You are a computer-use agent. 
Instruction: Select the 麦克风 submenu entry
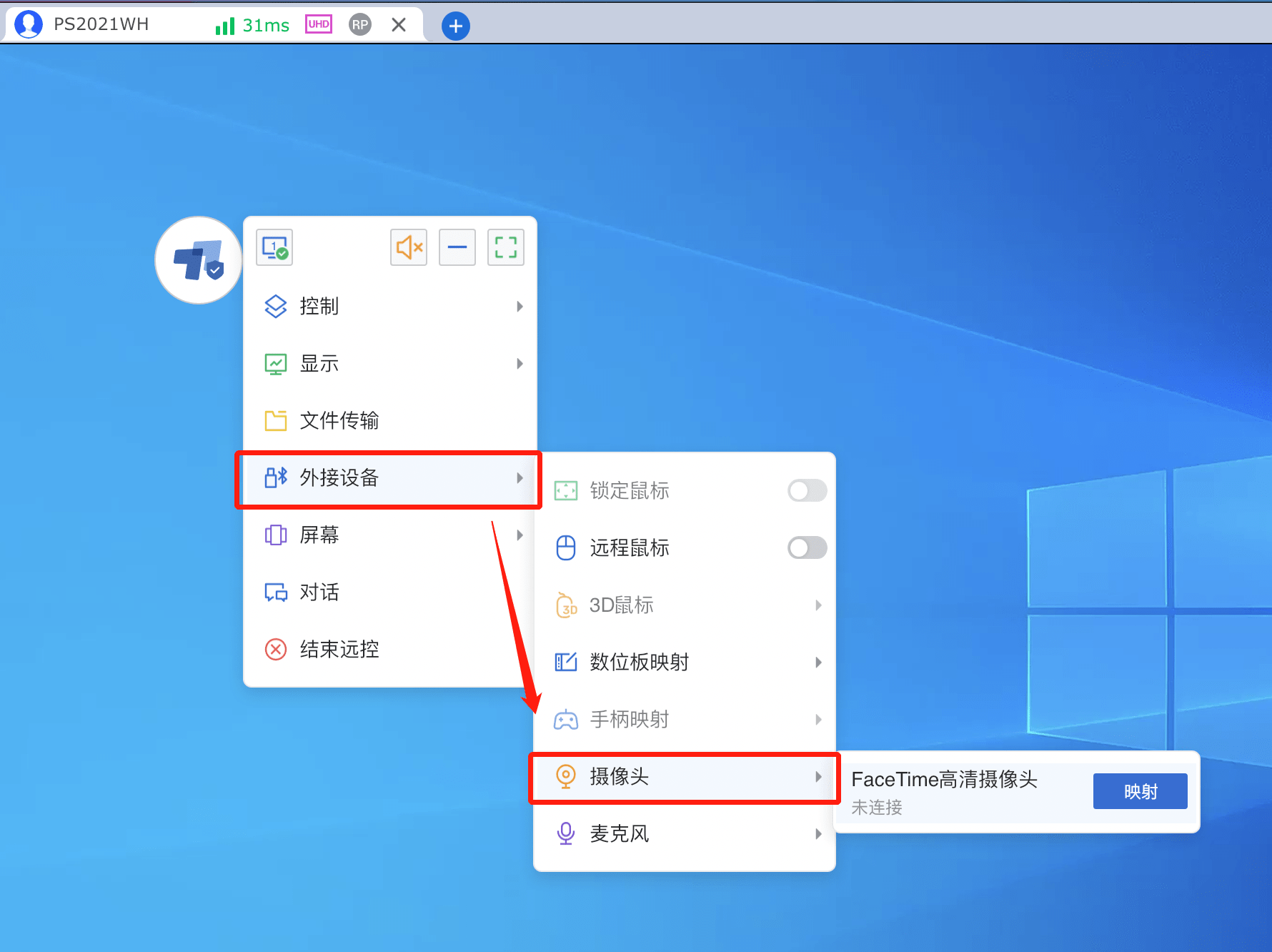[x=685, y=833]
